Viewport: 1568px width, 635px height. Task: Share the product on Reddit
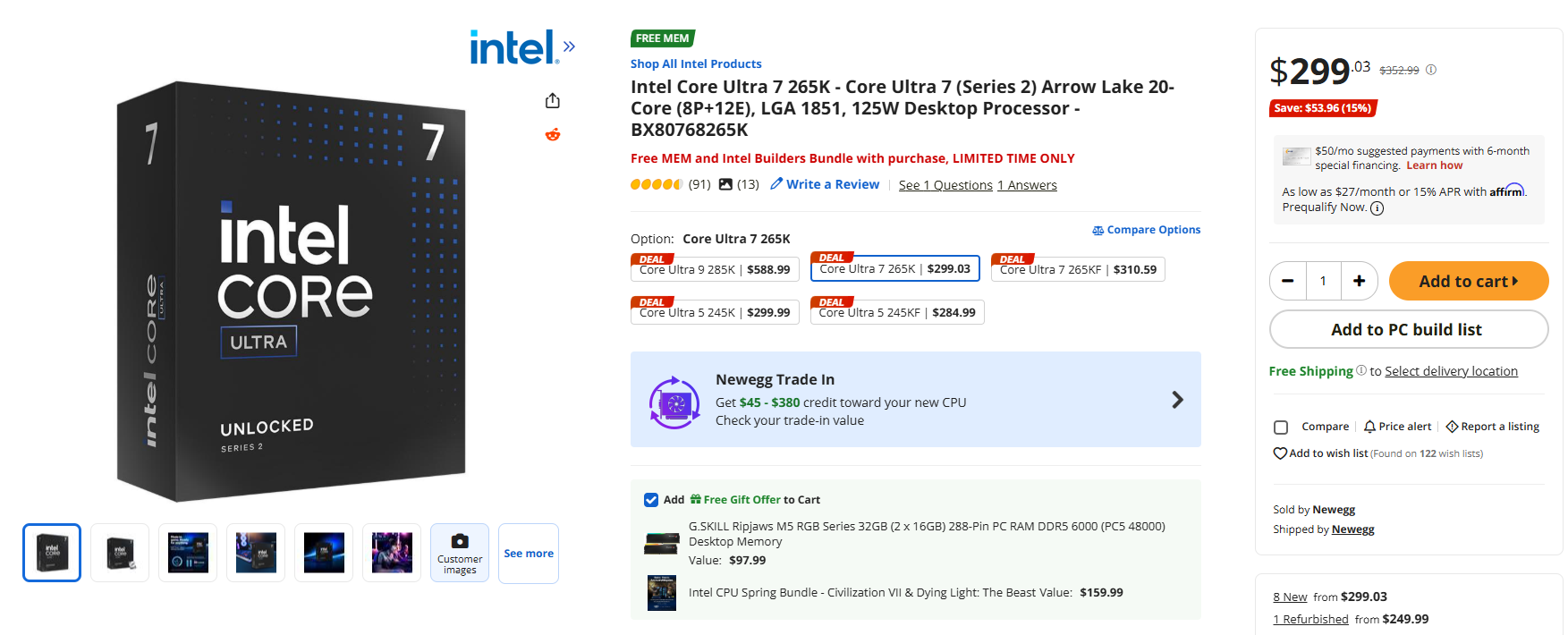tap(552, 134)
